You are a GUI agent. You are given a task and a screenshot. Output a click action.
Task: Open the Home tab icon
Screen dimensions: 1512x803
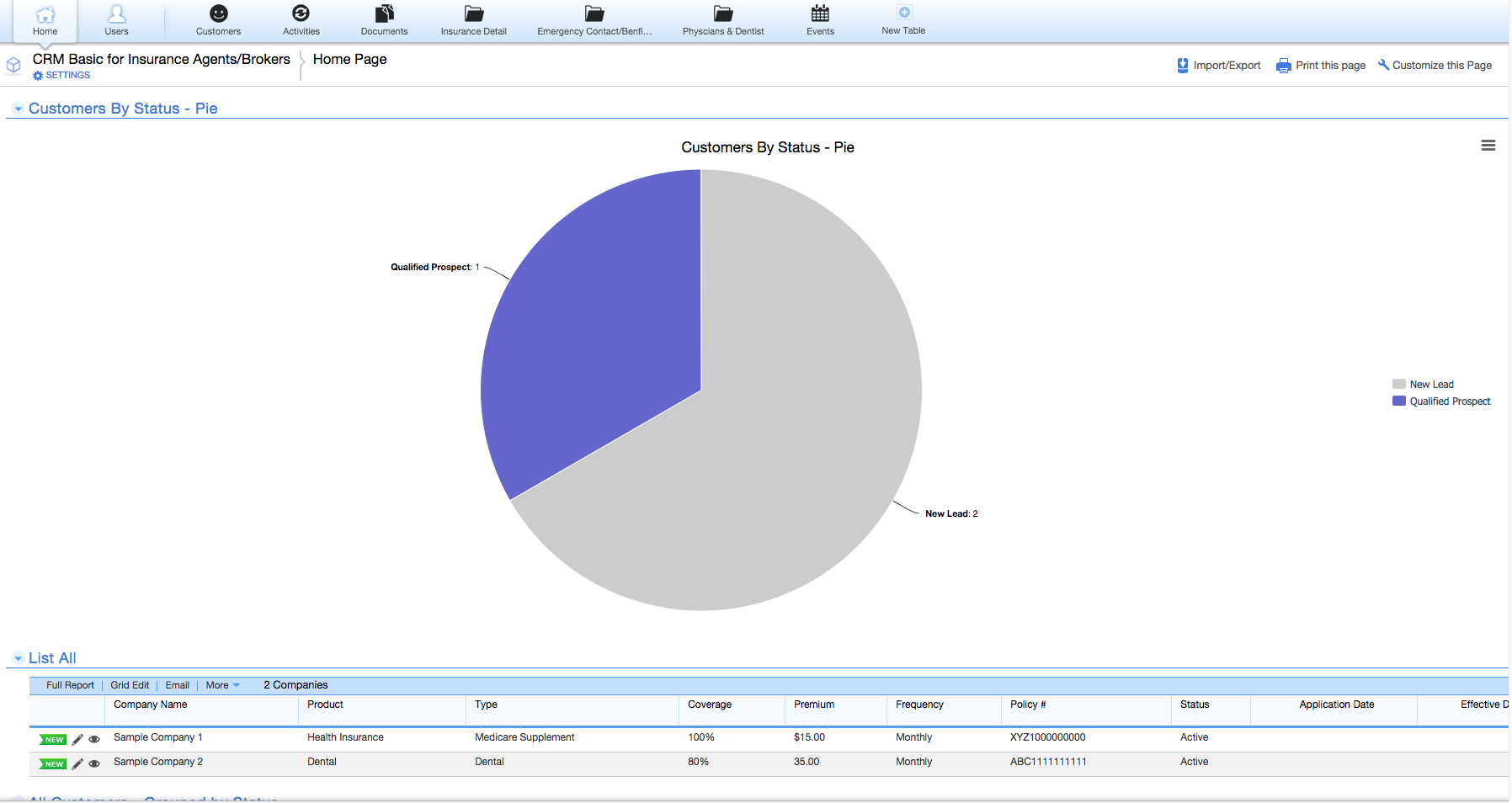45,14
